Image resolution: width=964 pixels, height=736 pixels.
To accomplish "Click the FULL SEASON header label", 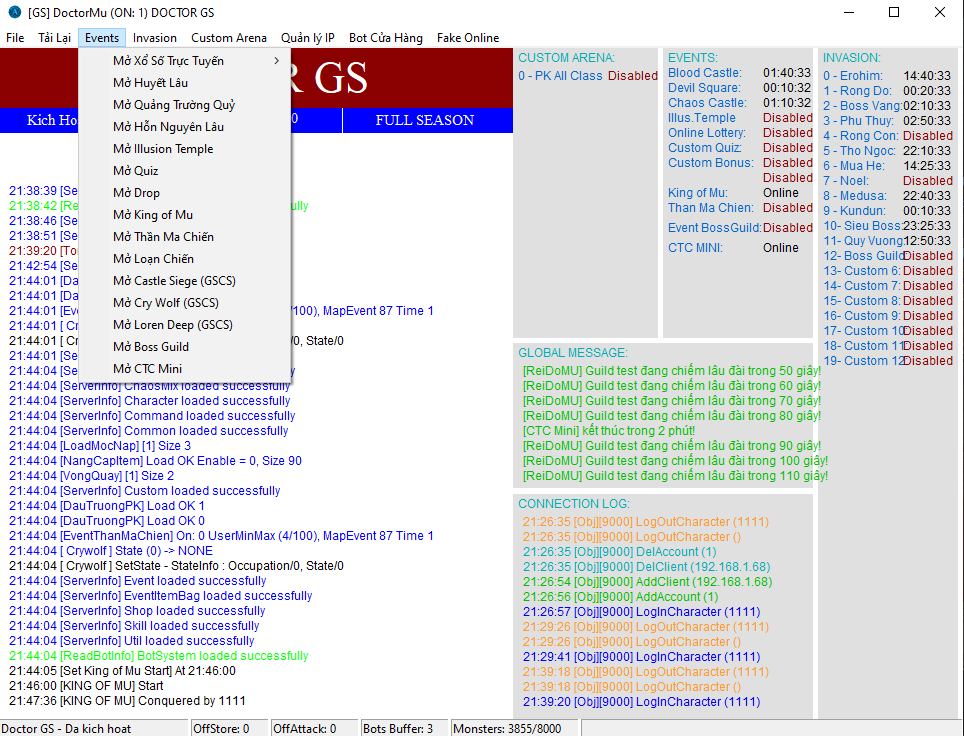I will (425, 120).
